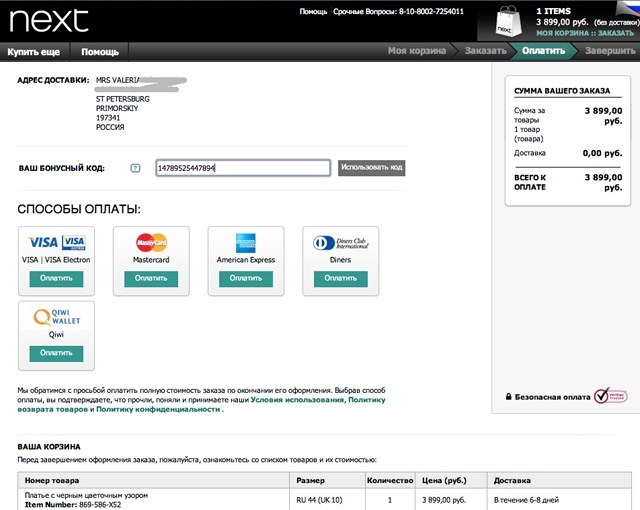Image resolution: width=640 pixels, height=510 pixels.
Task: Click the bonus code help question icon
Action: click(135, 168)
